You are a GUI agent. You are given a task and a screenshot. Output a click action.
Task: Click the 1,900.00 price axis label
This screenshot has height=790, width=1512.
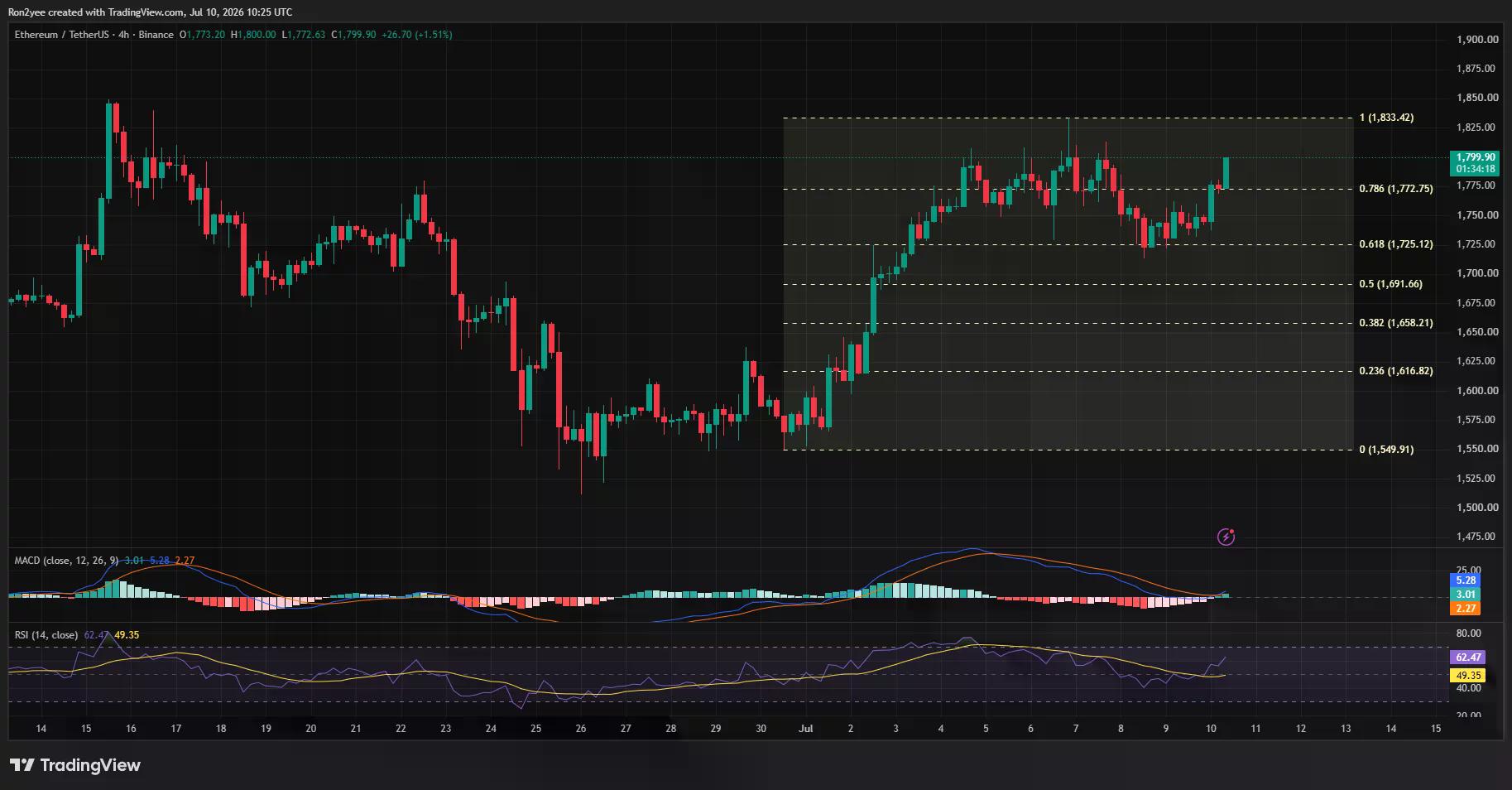1477,40
